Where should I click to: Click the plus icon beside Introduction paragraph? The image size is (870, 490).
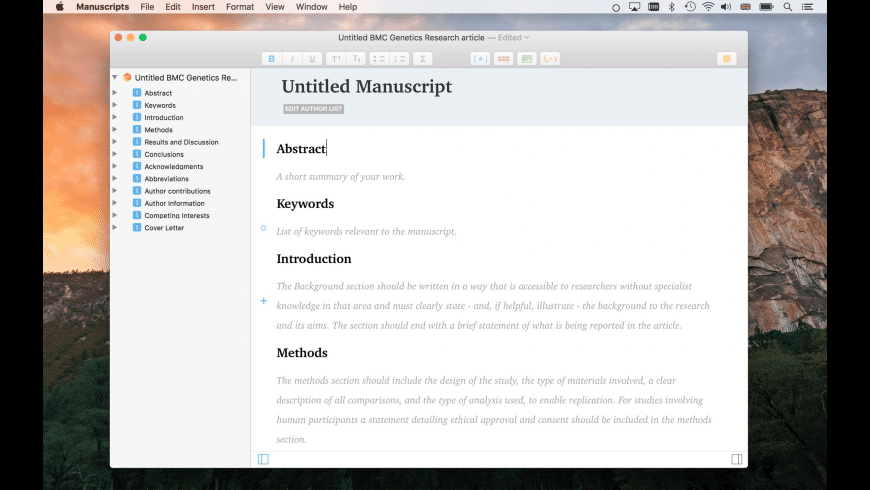click(x=264, y=301)
